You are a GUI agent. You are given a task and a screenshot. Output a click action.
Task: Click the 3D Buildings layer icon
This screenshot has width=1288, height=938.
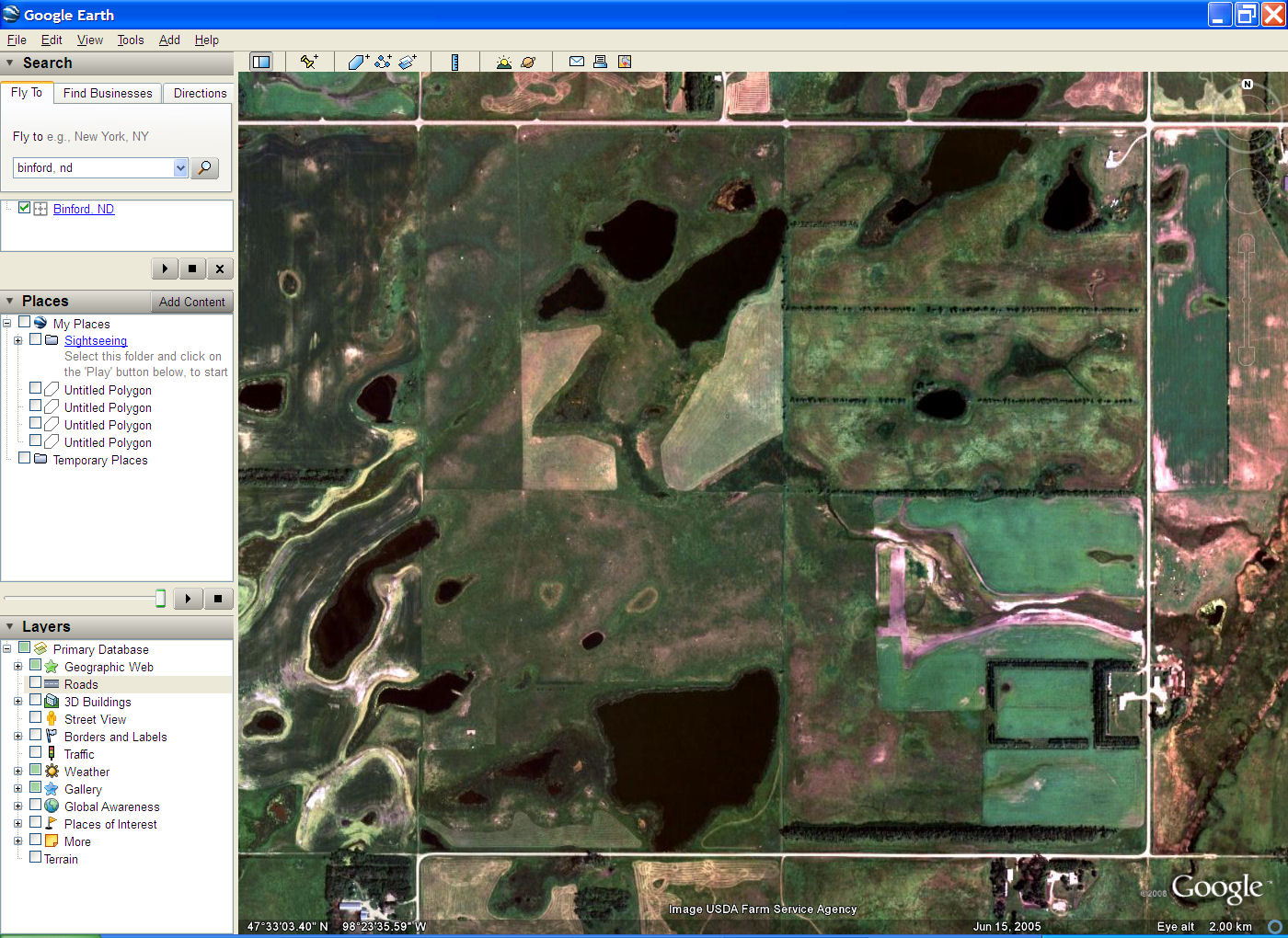point(52,702)
